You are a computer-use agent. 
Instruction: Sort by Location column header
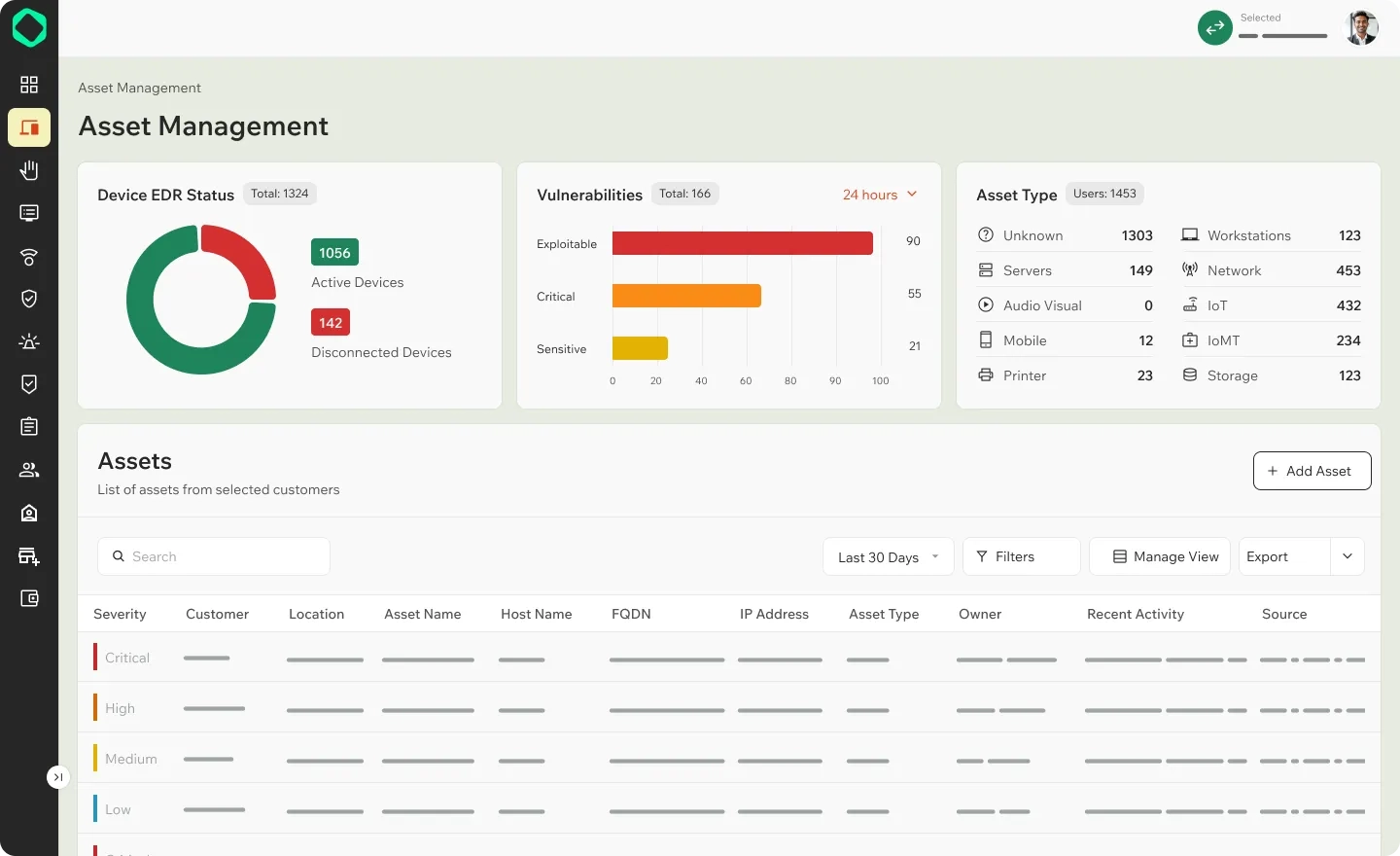click(x=316, y=614)
